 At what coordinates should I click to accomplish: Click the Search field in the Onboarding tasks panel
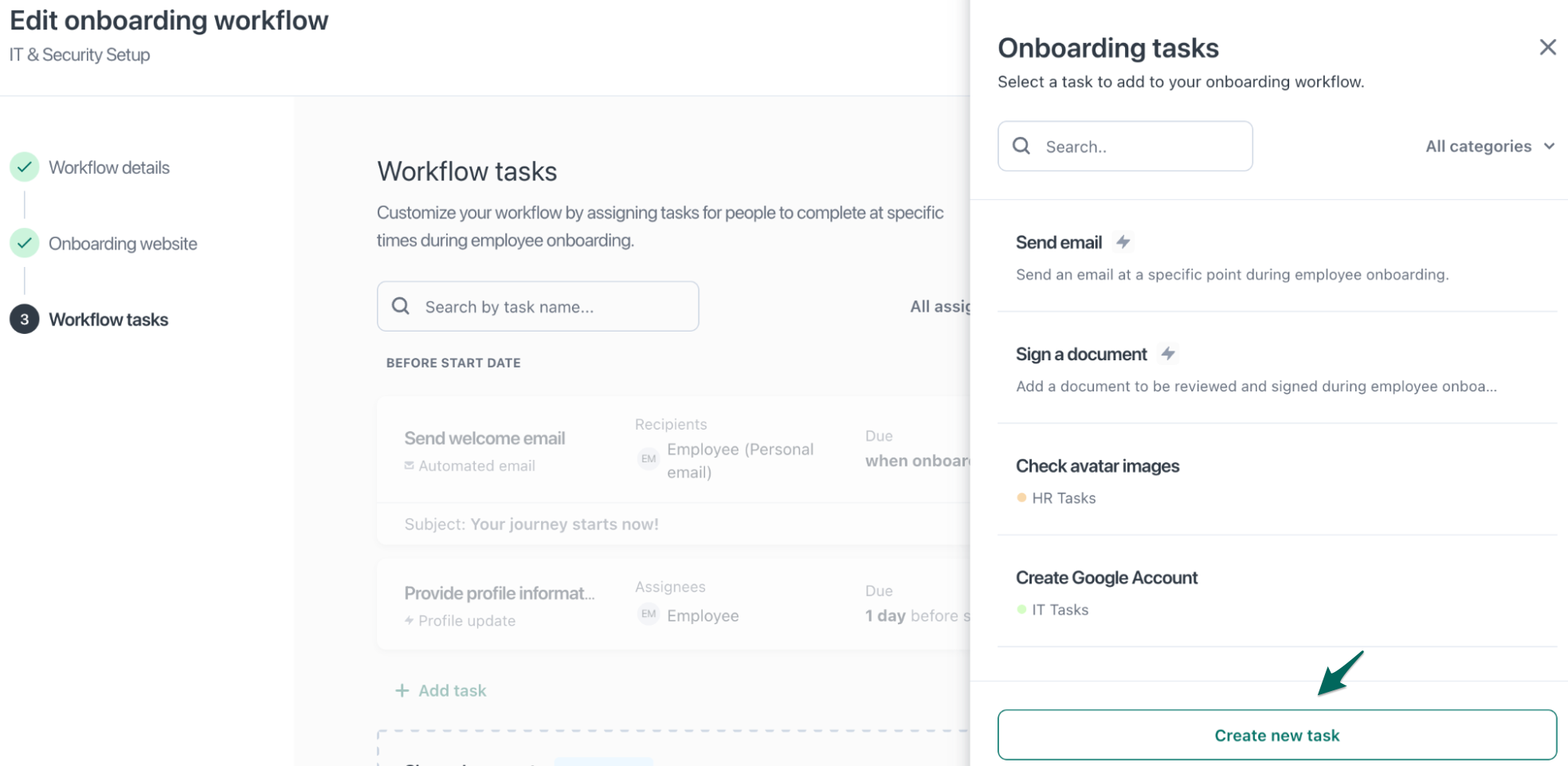click(x=1123, y=146)
